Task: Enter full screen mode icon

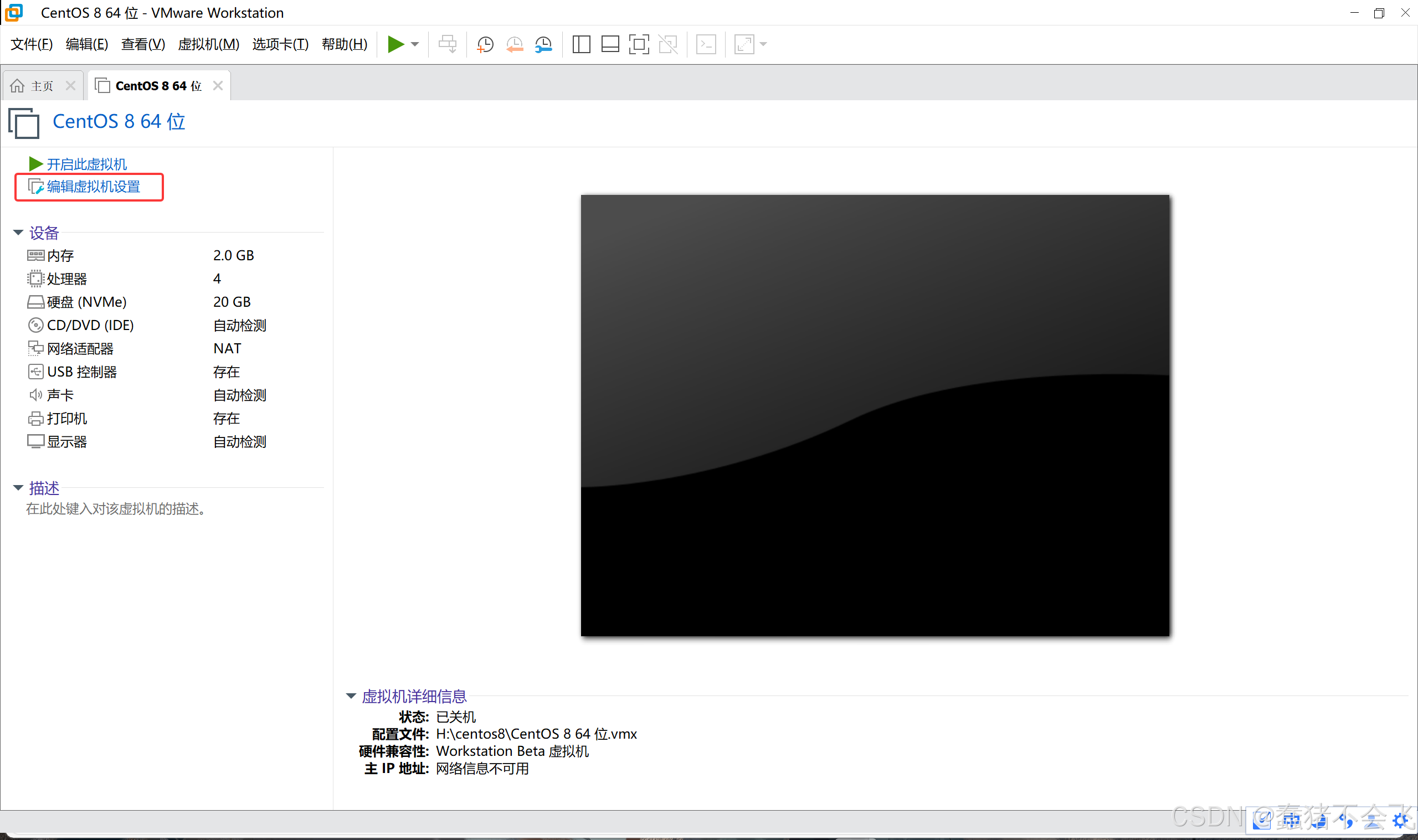Action: click(639, 44)
